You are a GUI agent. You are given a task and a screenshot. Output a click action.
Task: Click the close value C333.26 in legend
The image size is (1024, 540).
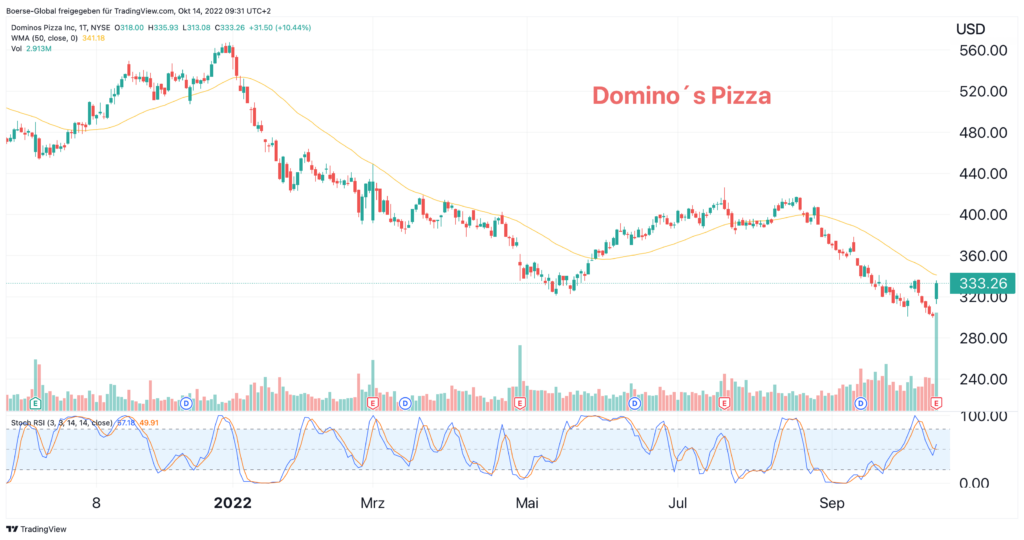click(x=230, y=27)
